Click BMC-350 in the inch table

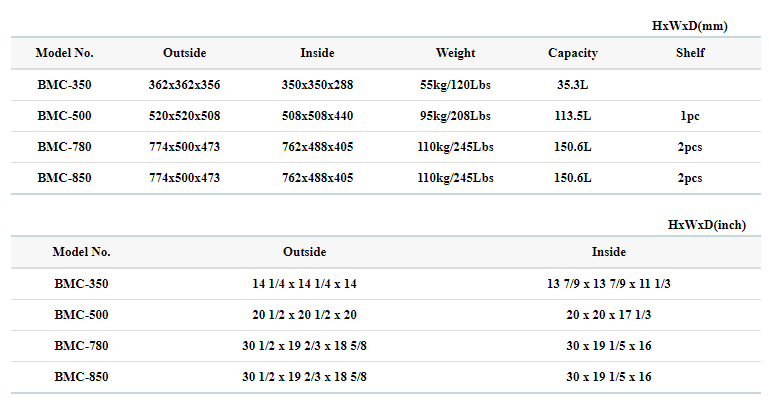[81, 284]
